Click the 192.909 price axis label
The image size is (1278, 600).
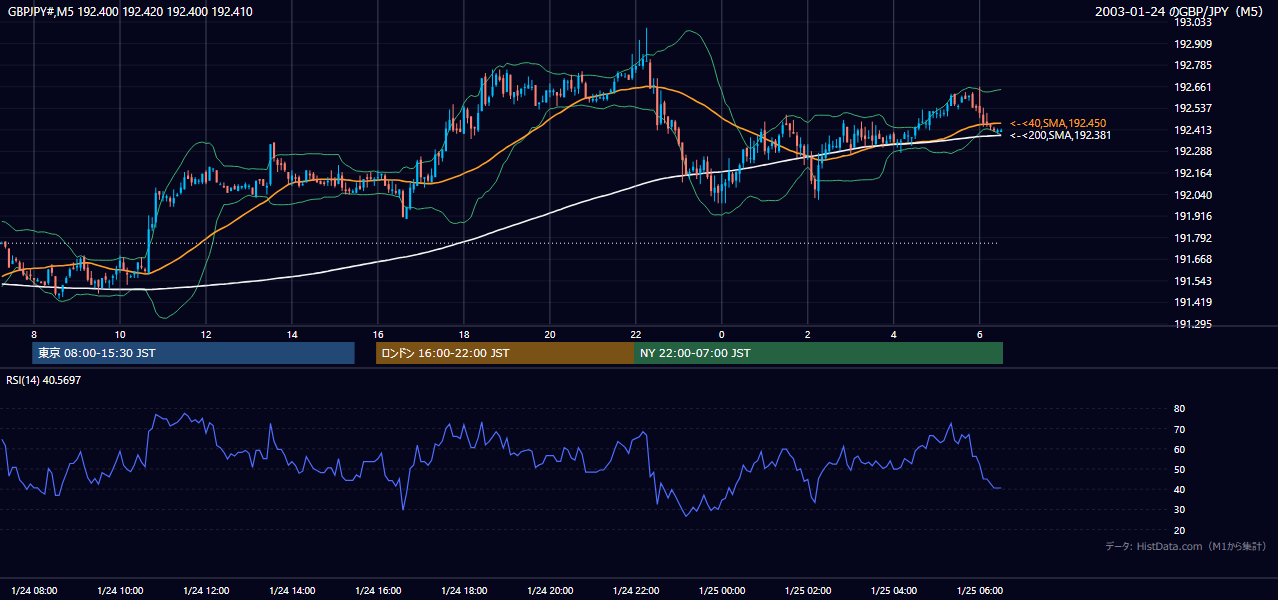pos(1193,44)
